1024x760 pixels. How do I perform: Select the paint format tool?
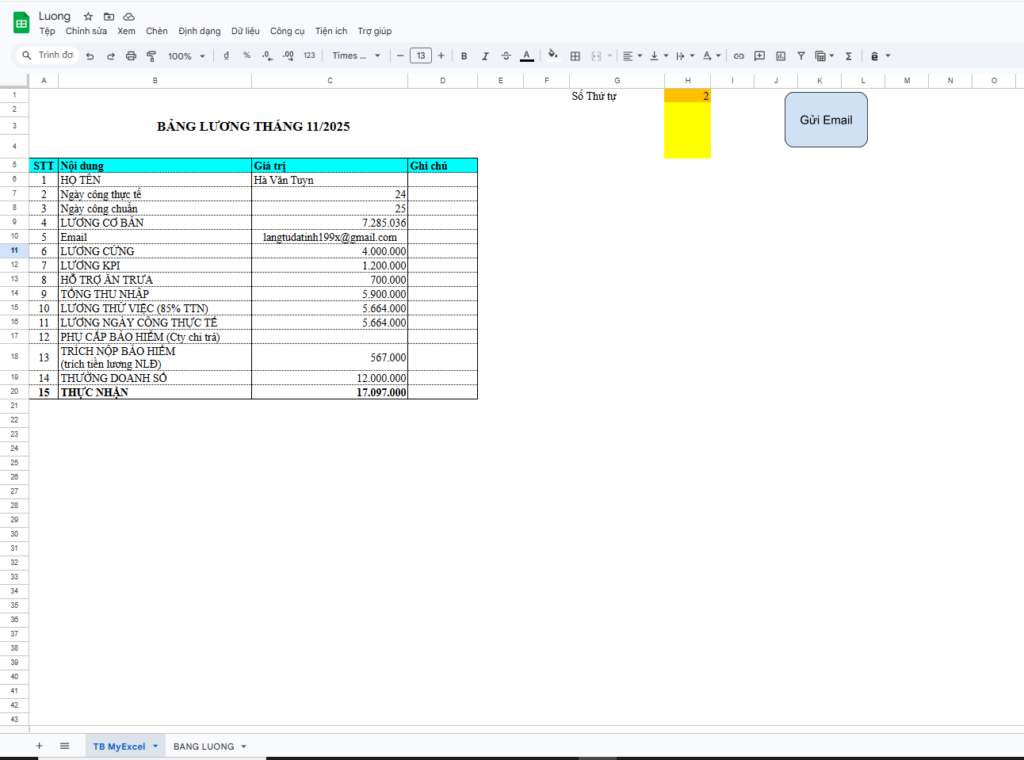151,56
